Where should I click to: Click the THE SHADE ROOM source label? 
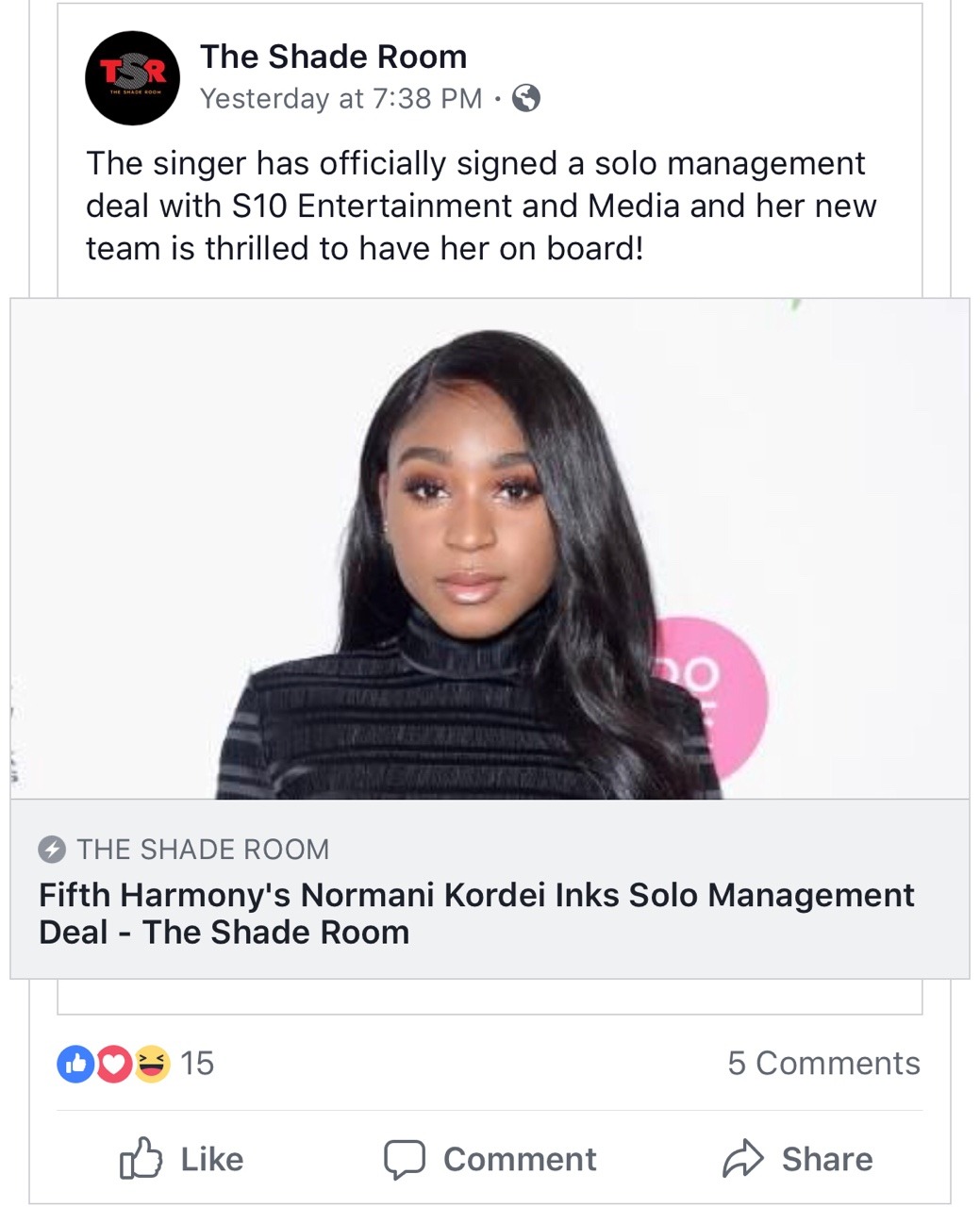tap(203, 850)
